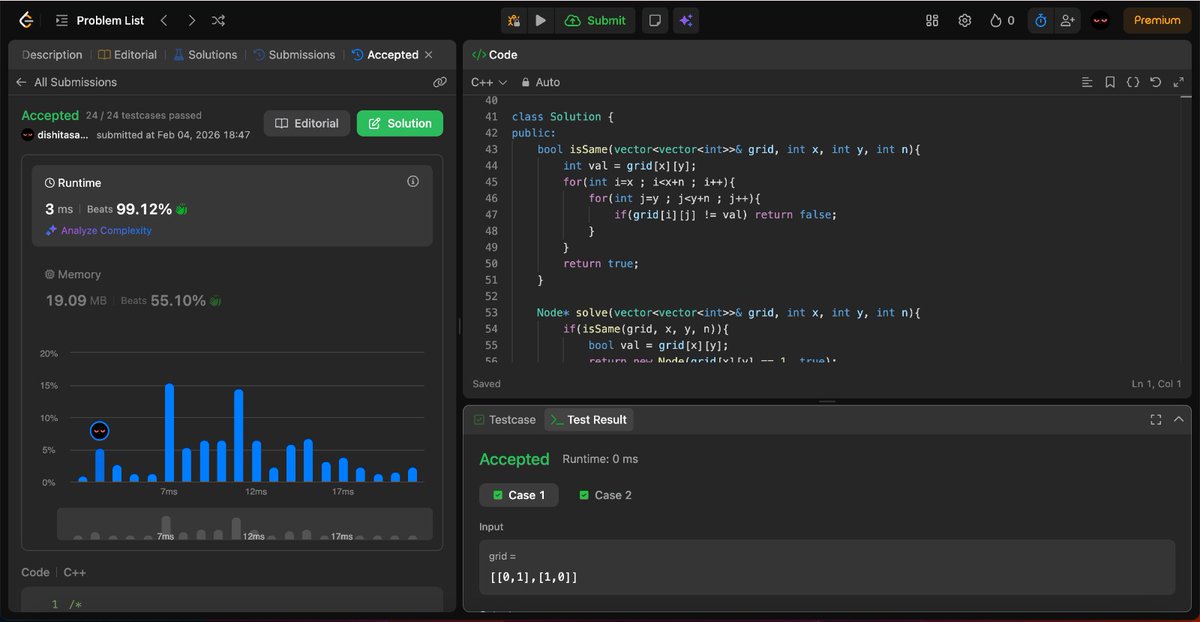This screenshot has height=622, width=1200.
Task: Select the Runtime stats card
Action: pos(232,205)
